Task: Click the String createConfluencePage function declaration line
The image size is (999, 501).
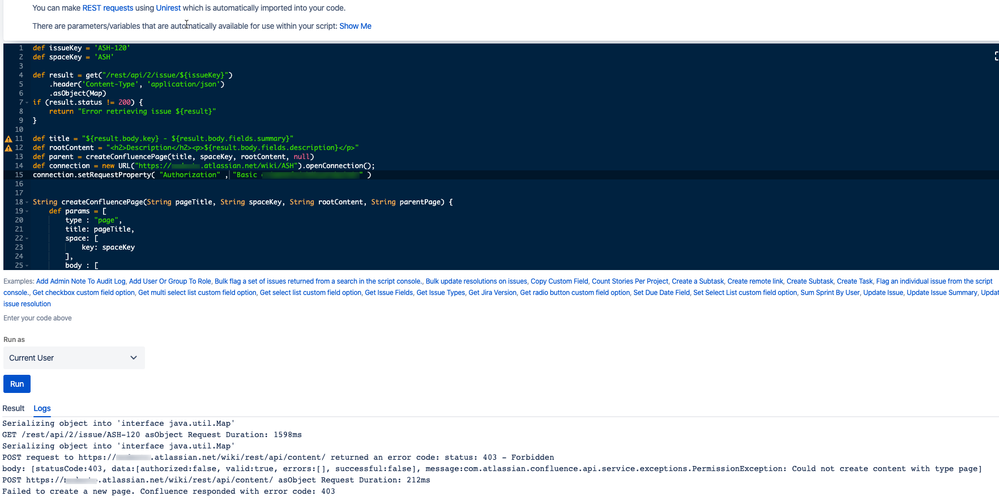Action: point(242,202)
